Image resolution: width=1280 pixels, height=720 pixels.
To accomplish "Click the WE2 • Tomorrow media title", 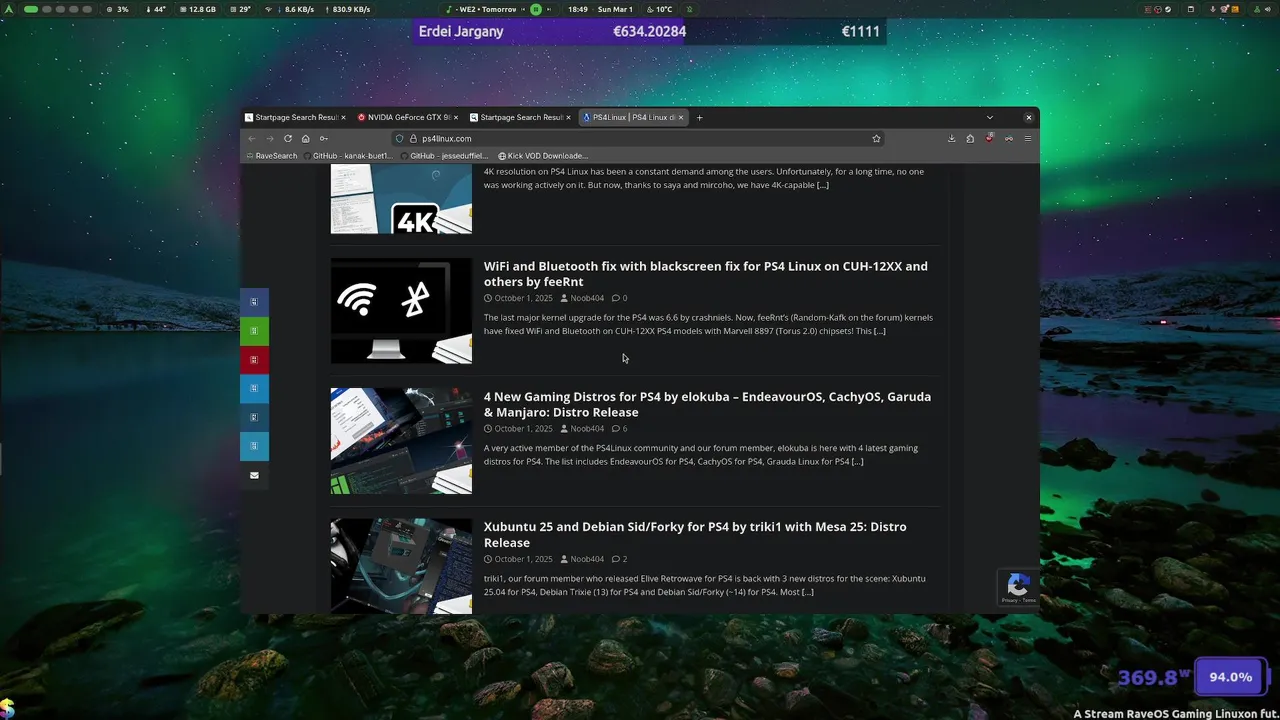I will 487,9.
